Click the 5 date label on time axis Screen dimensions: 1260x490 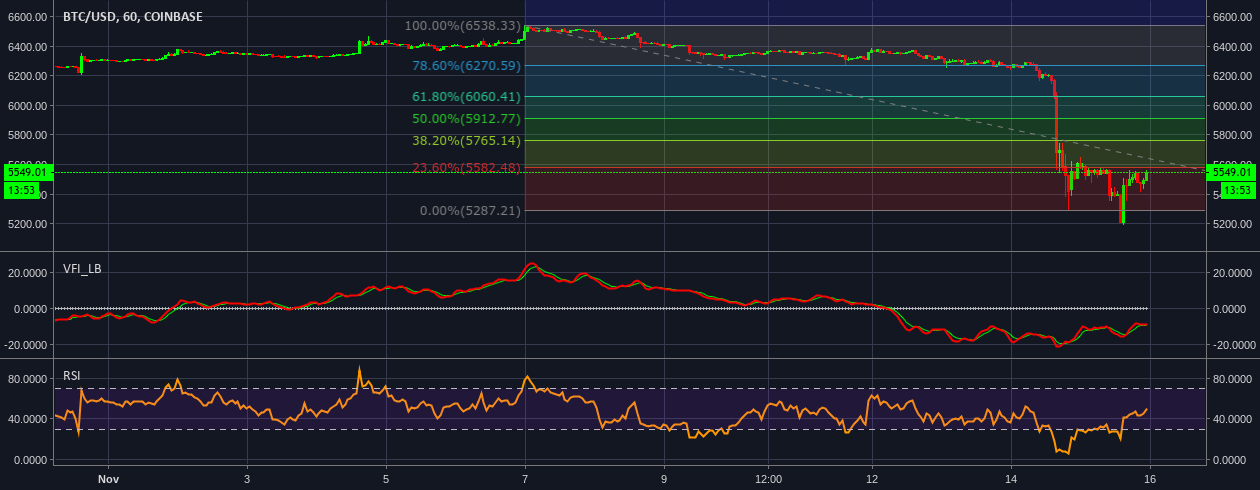point(386,481)
